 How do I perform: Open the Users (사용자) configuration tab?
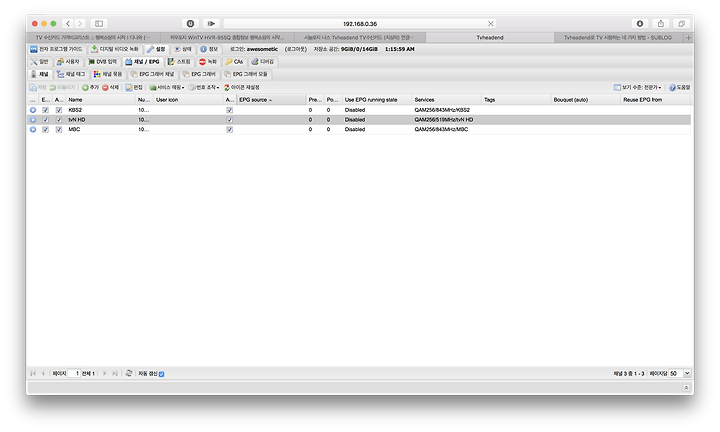coord(68,62)
